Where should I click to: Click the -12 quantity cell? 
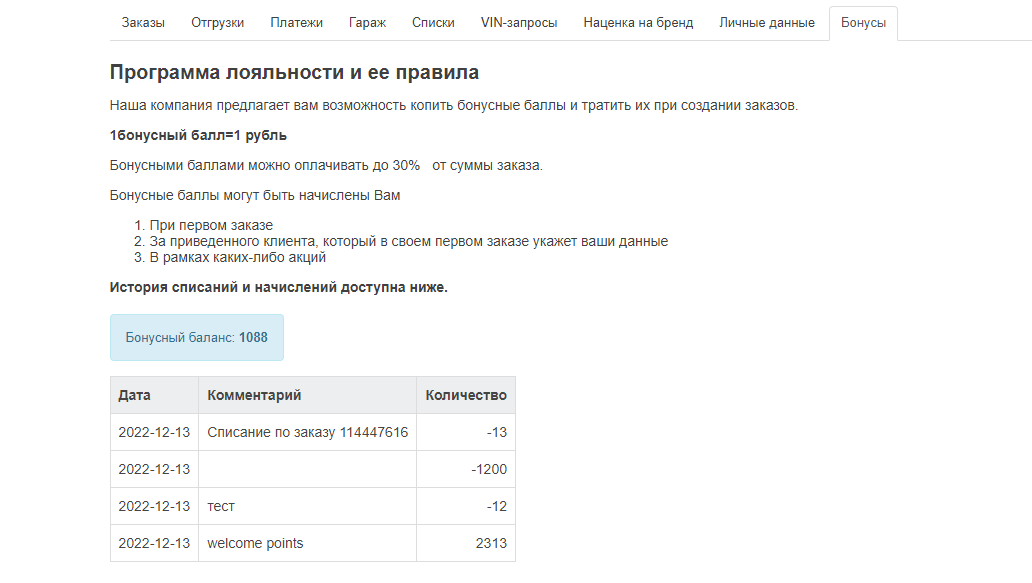click(x=466, y=506)
